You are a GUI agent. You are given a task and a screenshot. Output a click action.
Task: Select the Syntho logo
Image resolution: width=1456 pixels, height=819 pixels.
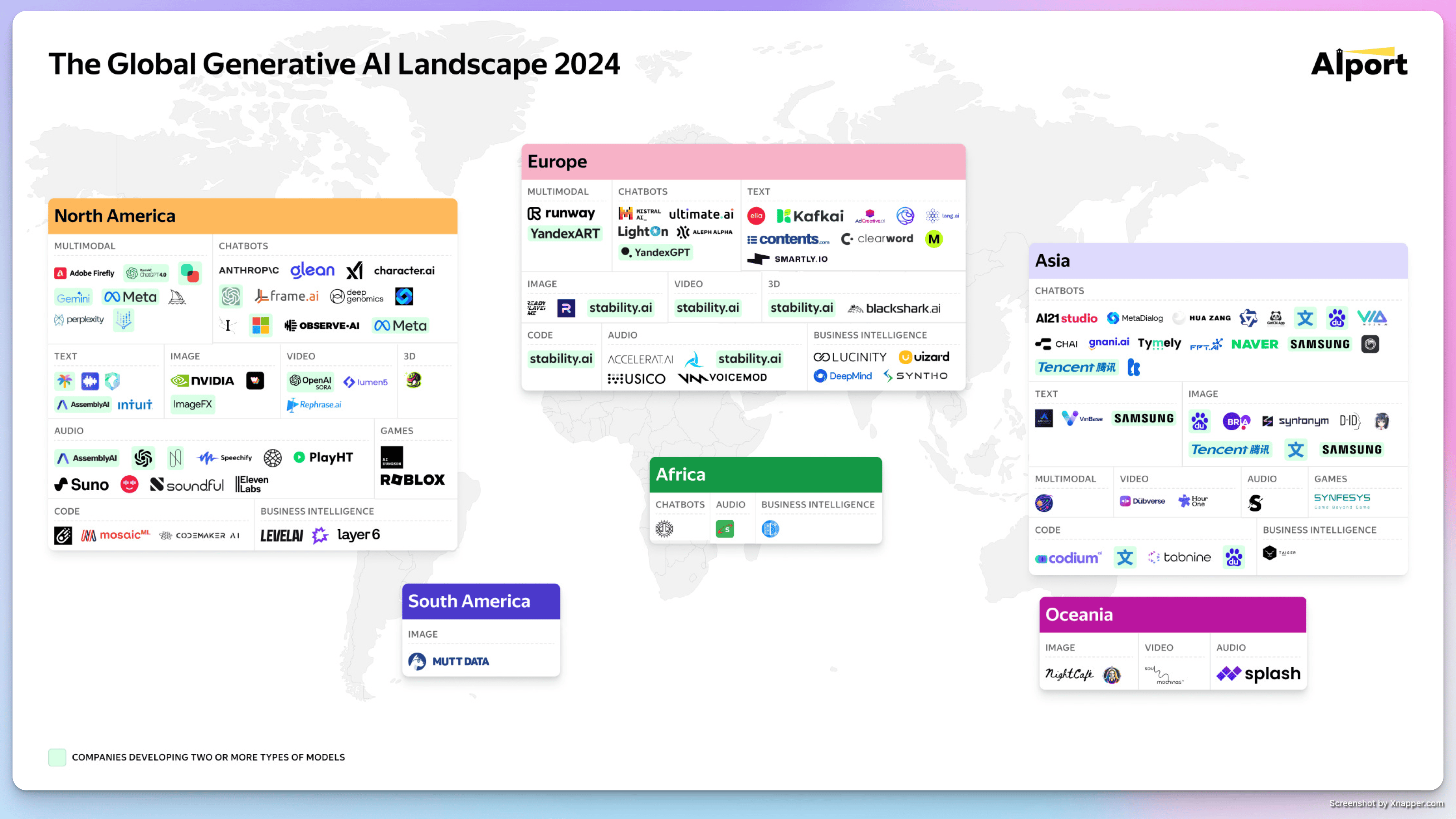[915, 376]
